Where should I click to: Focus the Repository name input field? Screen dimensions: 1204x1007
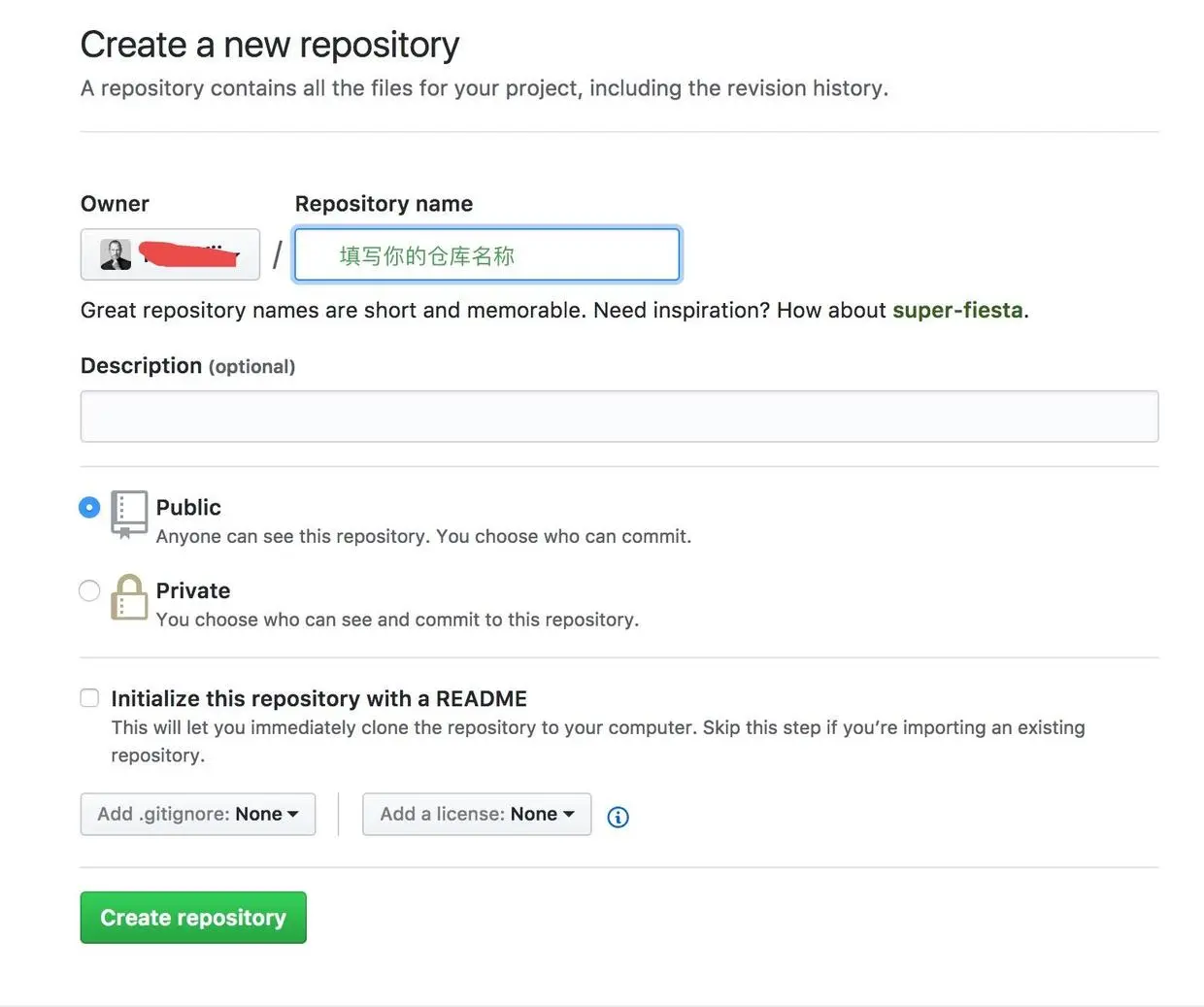point(487,254)
